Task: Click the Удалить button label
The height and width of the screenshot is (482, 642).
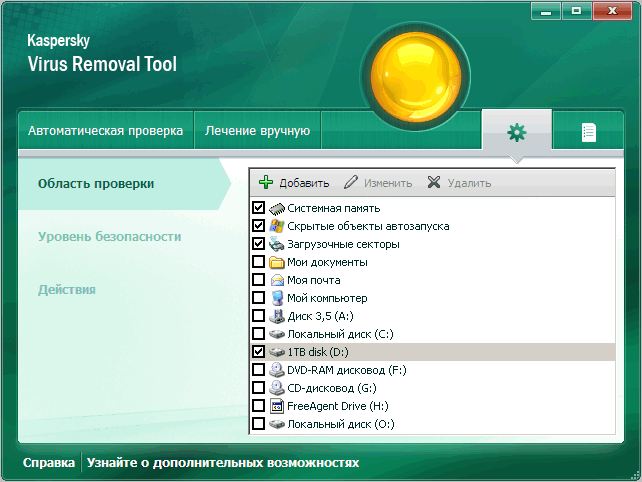Action: 469,183
